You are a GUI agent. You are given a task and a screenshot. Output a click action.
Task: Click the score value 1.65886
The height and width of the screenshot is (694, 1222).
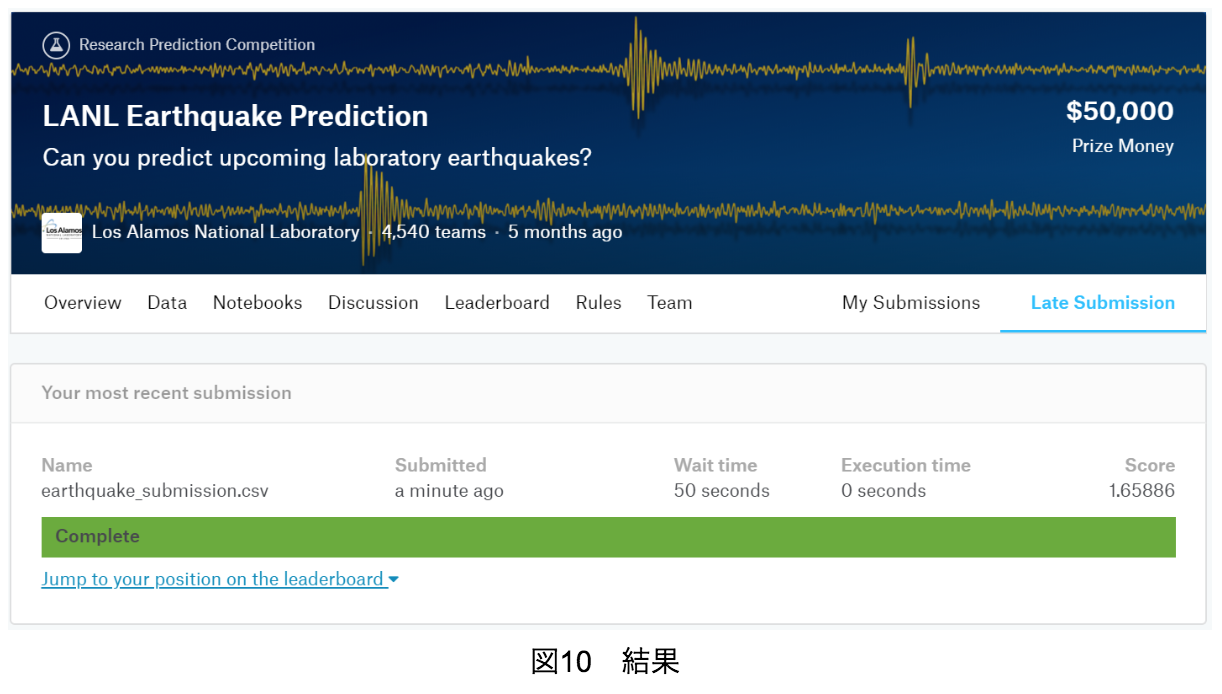[1142, 491]
